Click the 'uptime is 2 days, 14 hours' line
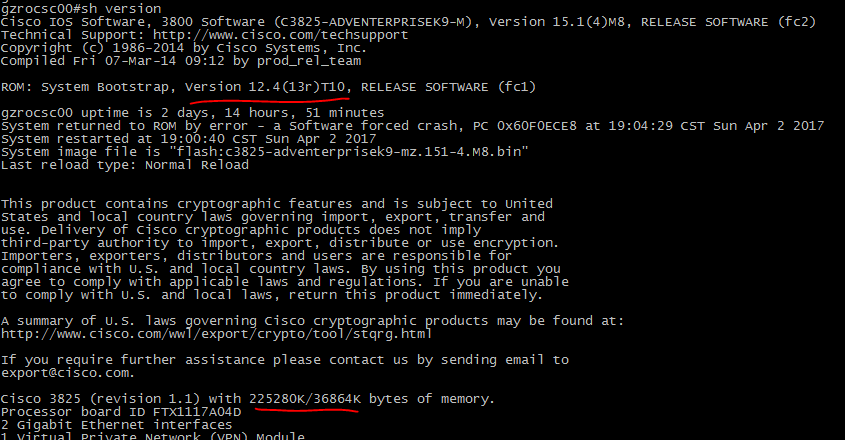Screen dimensions: 845x440 pos(192,113)
